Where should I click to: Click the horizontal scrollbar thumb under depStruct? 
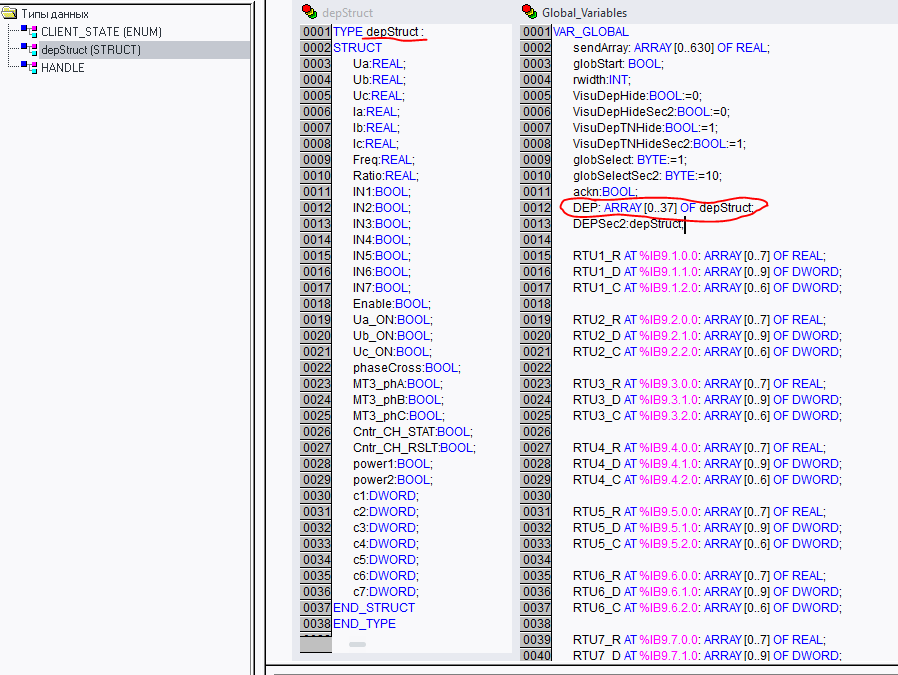coord(357,644)
